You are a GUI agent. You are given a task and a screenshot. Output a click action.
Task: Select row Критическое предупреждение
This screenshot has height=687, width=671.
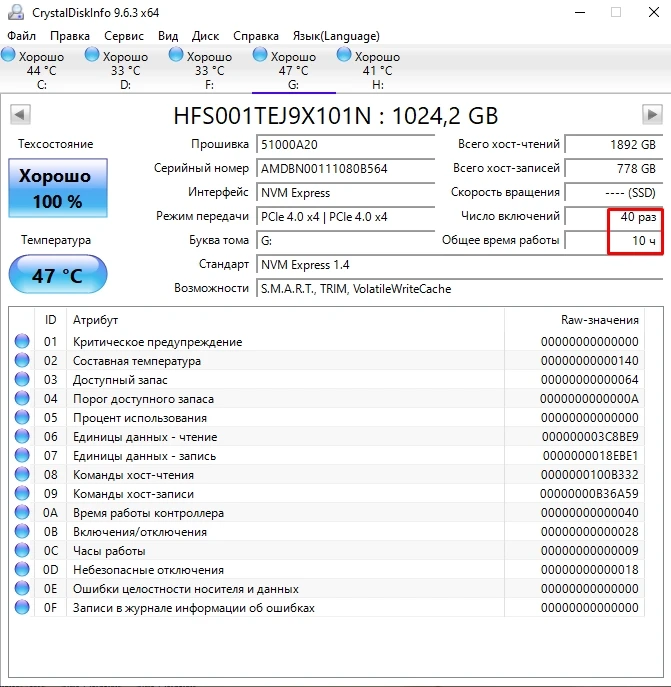coord(327,341)
